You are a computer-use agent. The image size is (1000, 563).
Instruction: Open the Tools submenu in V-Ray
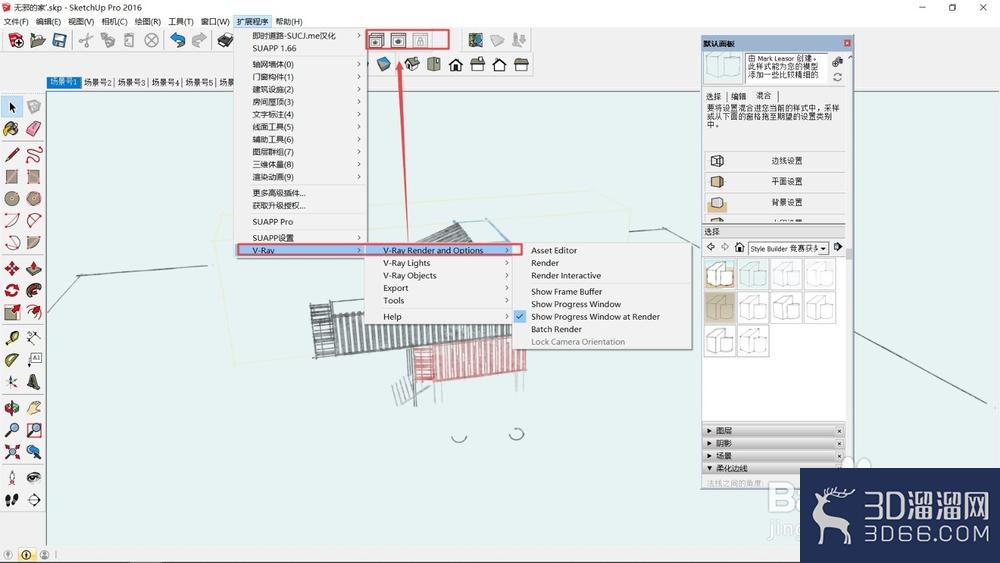[x=438, y=300]
